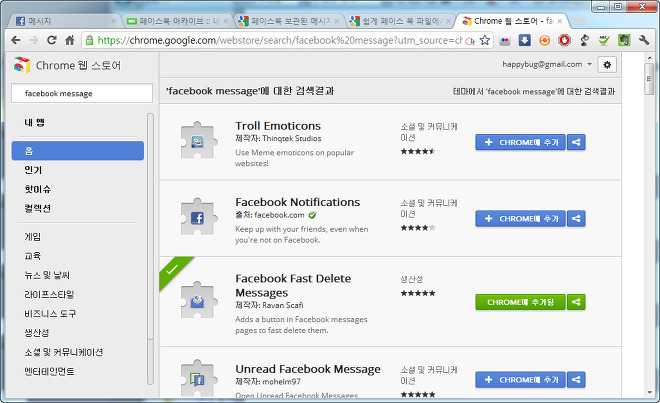Open 생산성 category in sidebar
660x403 pixels.
(x=37, y=333)
